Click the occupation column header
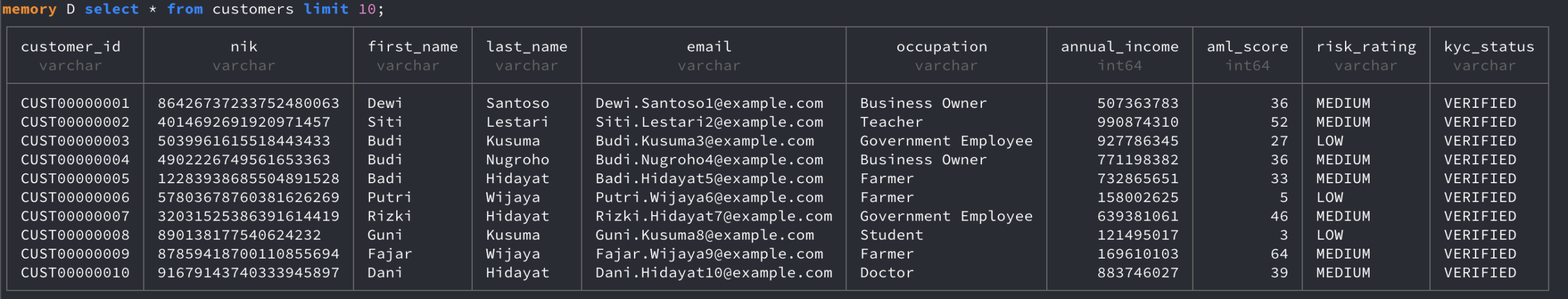 click(x=941, y=47)
